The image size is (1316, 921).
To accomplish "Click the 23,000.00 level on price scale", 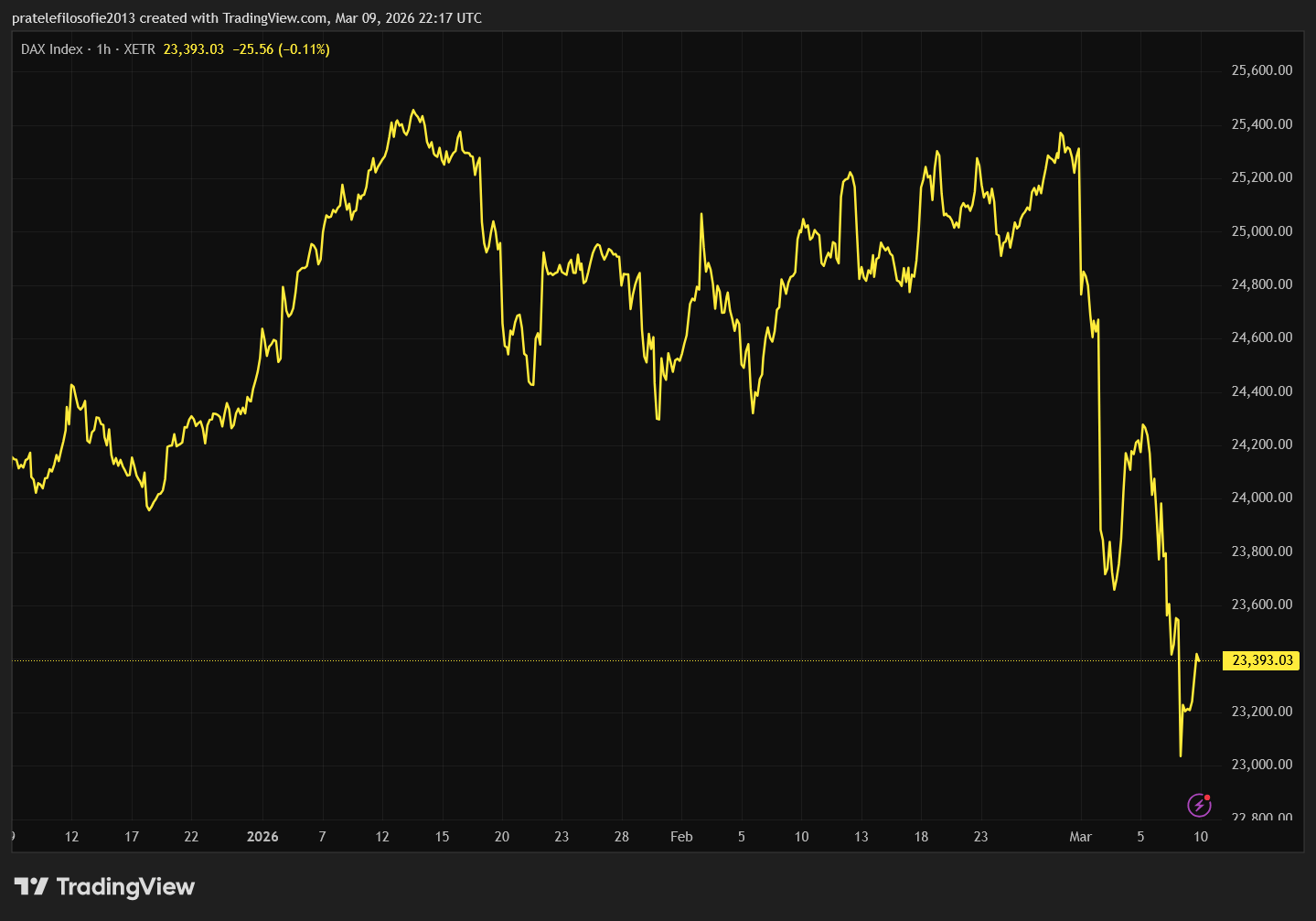I will point(1261,765).
